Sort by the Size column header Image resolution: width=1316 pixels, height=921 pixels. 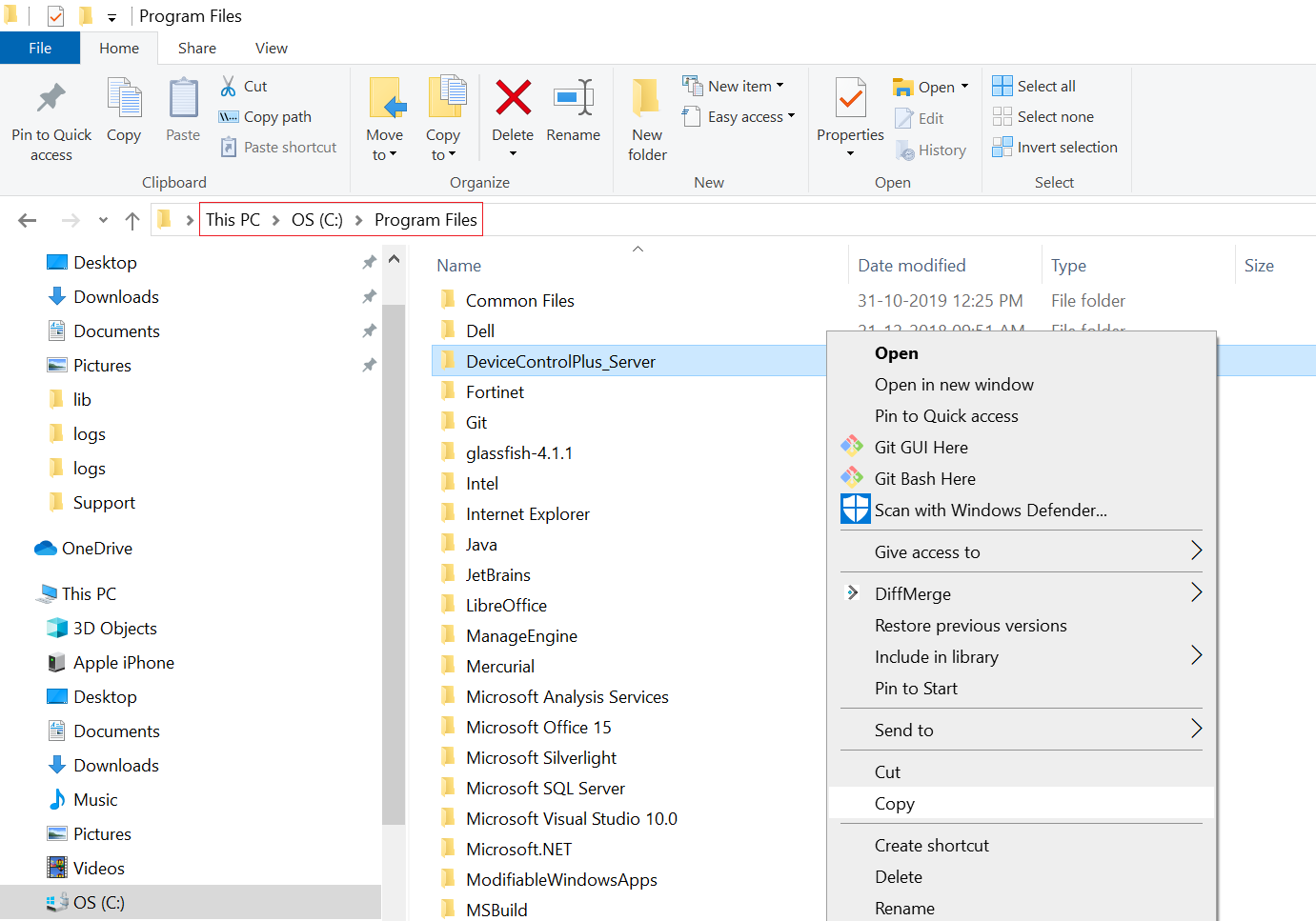pos(1259,265)
